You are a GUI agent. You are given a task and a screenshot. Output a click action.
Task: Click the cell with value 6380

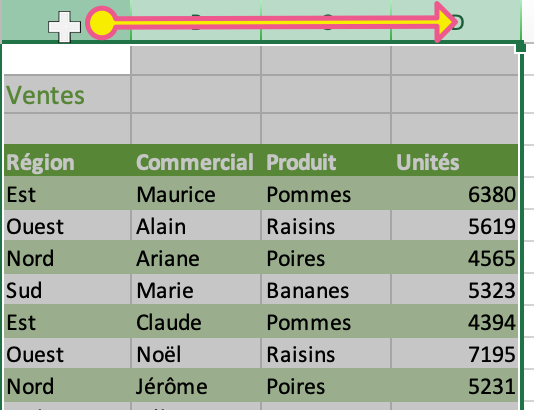pos(455,193)
